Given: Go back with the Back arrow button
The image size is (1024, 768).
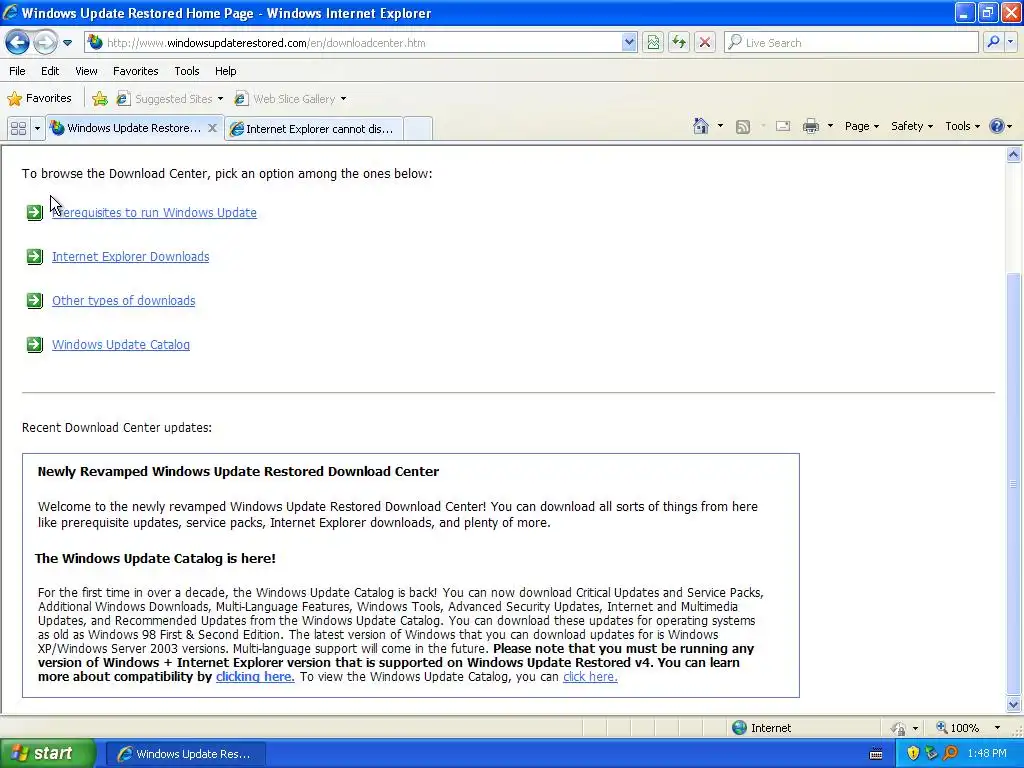Looking at the screenshot, I should click(18, 43).
